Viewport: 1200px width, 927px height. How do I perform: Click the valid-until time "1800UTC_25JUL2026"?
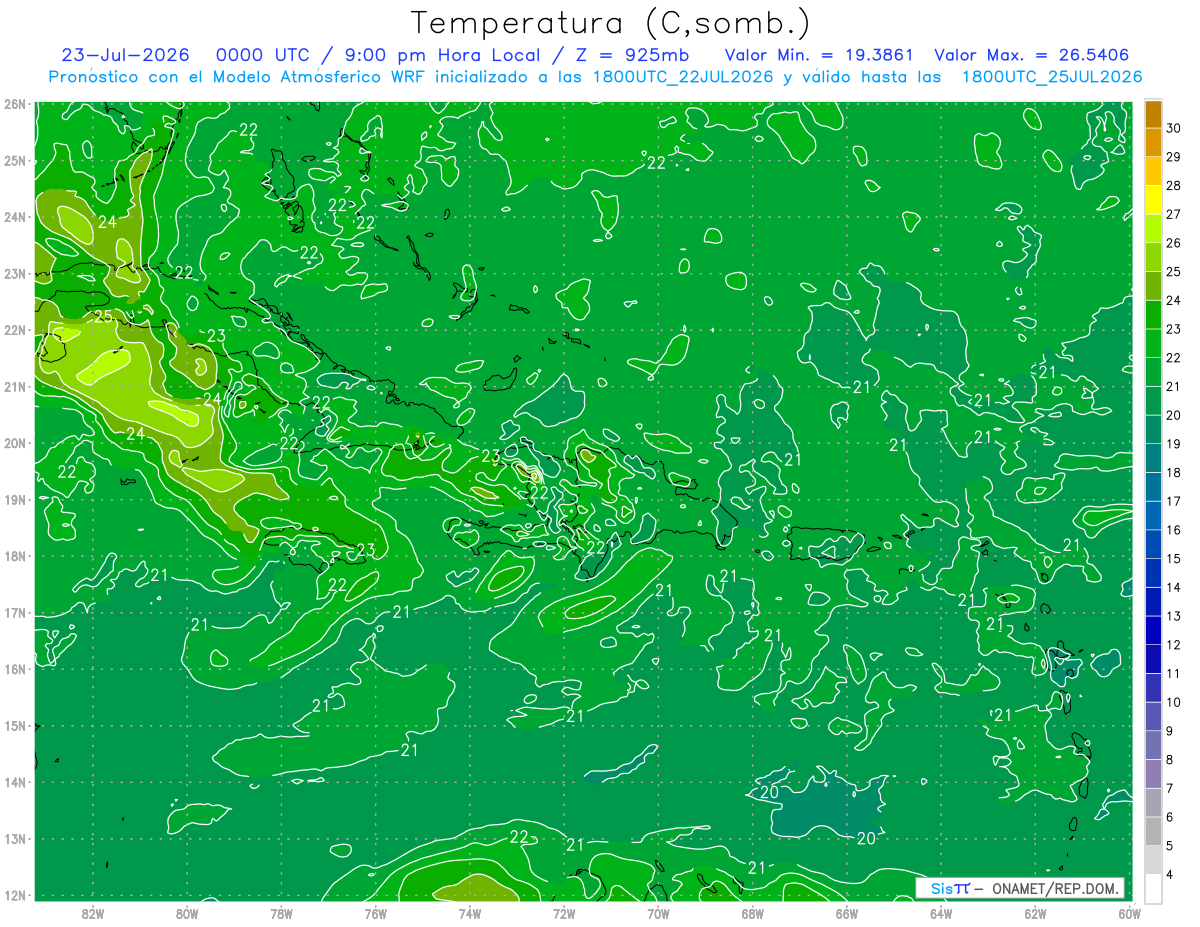pyautogui.click(x=1052, y=77)
